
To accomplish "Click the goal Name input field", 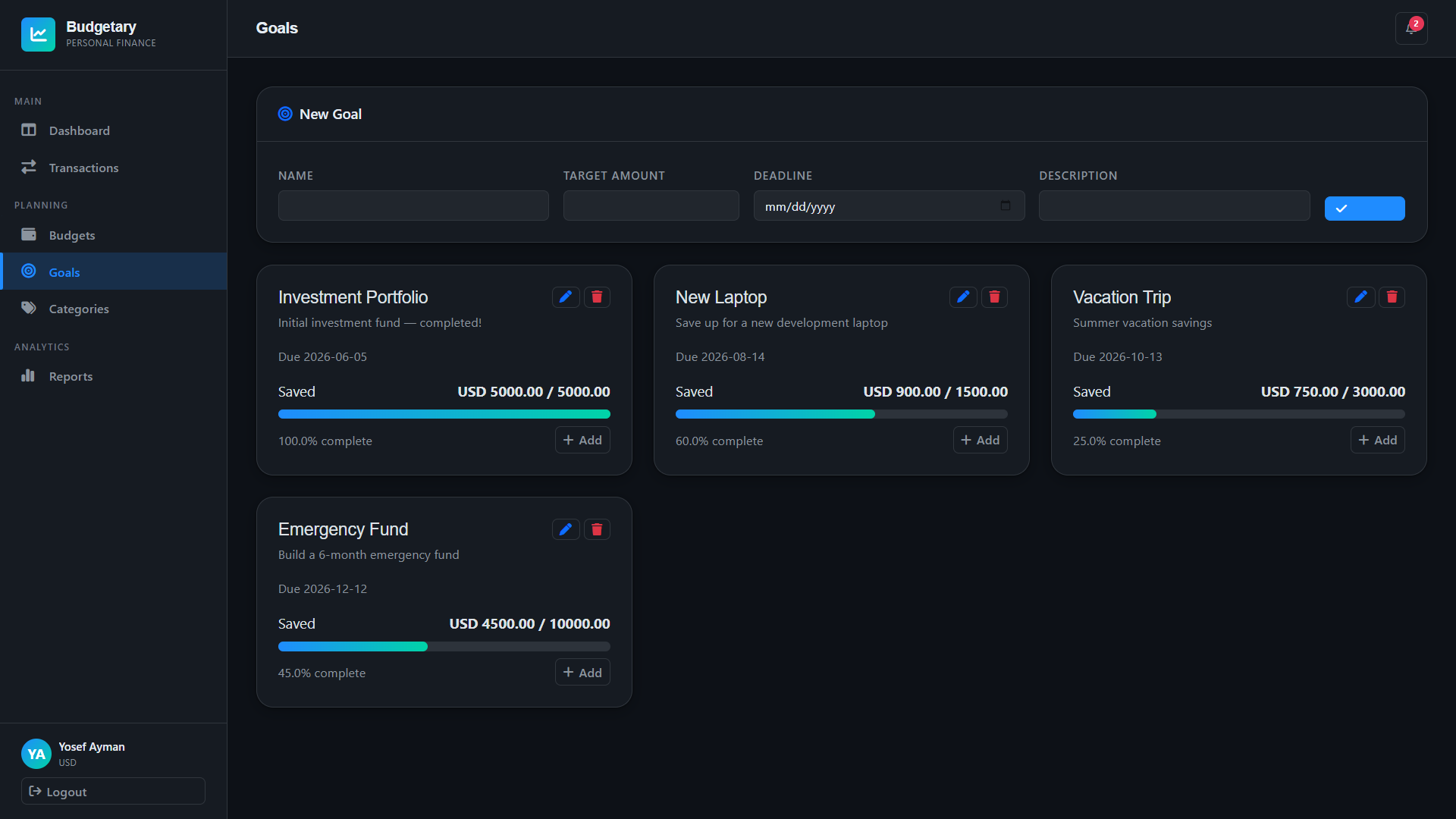I will 413,206.
